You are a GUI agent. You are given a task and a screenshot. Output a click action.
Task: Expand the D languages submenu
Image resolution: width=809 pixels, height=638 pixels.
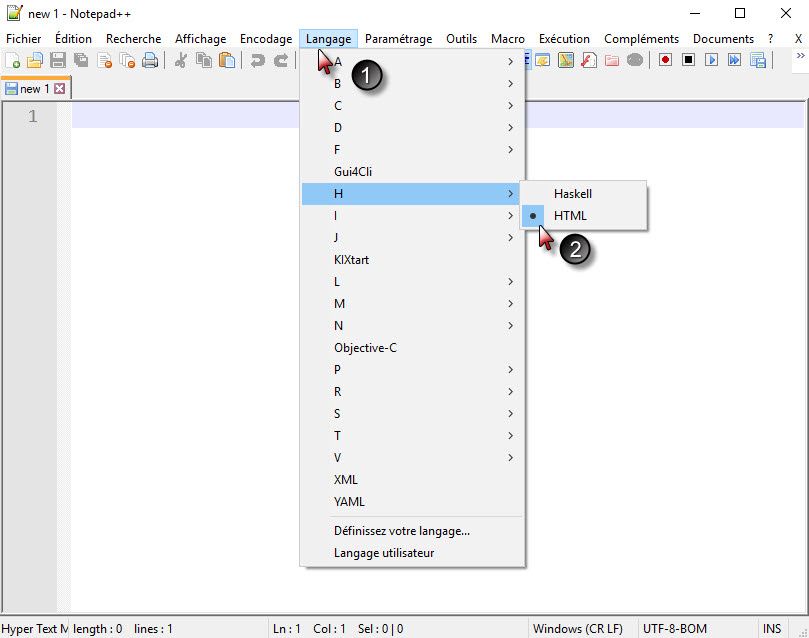click(x=413, y=128)
